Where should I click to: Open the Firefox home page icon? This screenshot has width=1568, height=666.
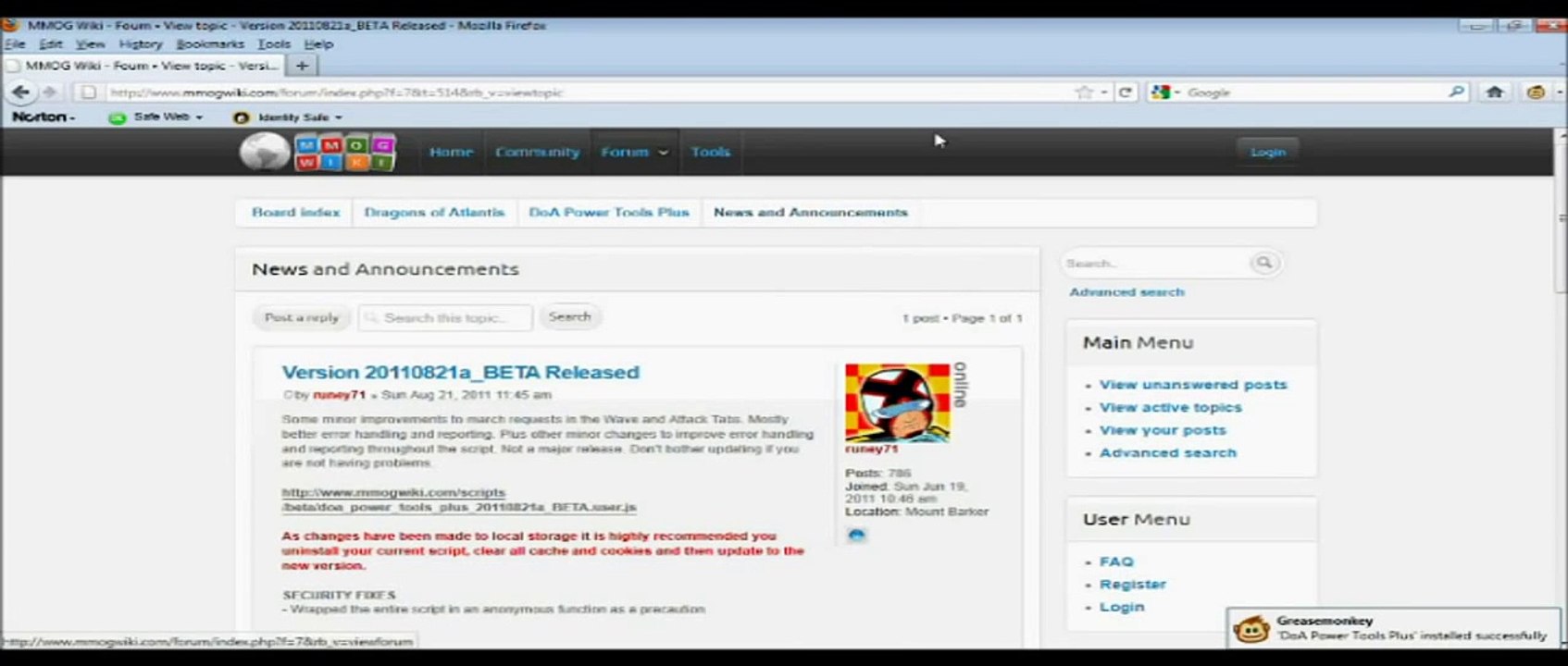pyautogui.click(x=1495, y=92)
